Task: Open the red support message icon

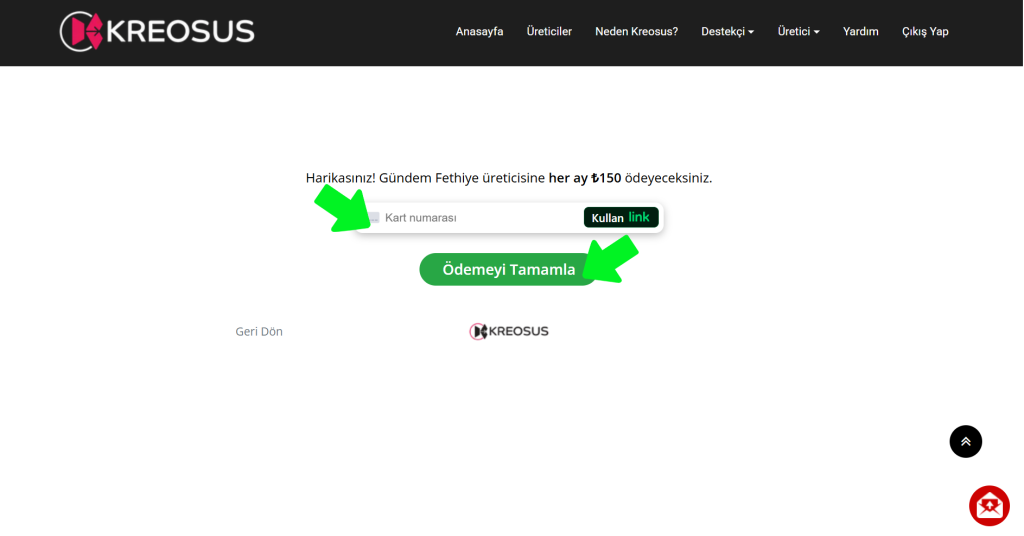Action: click(989, 506)
